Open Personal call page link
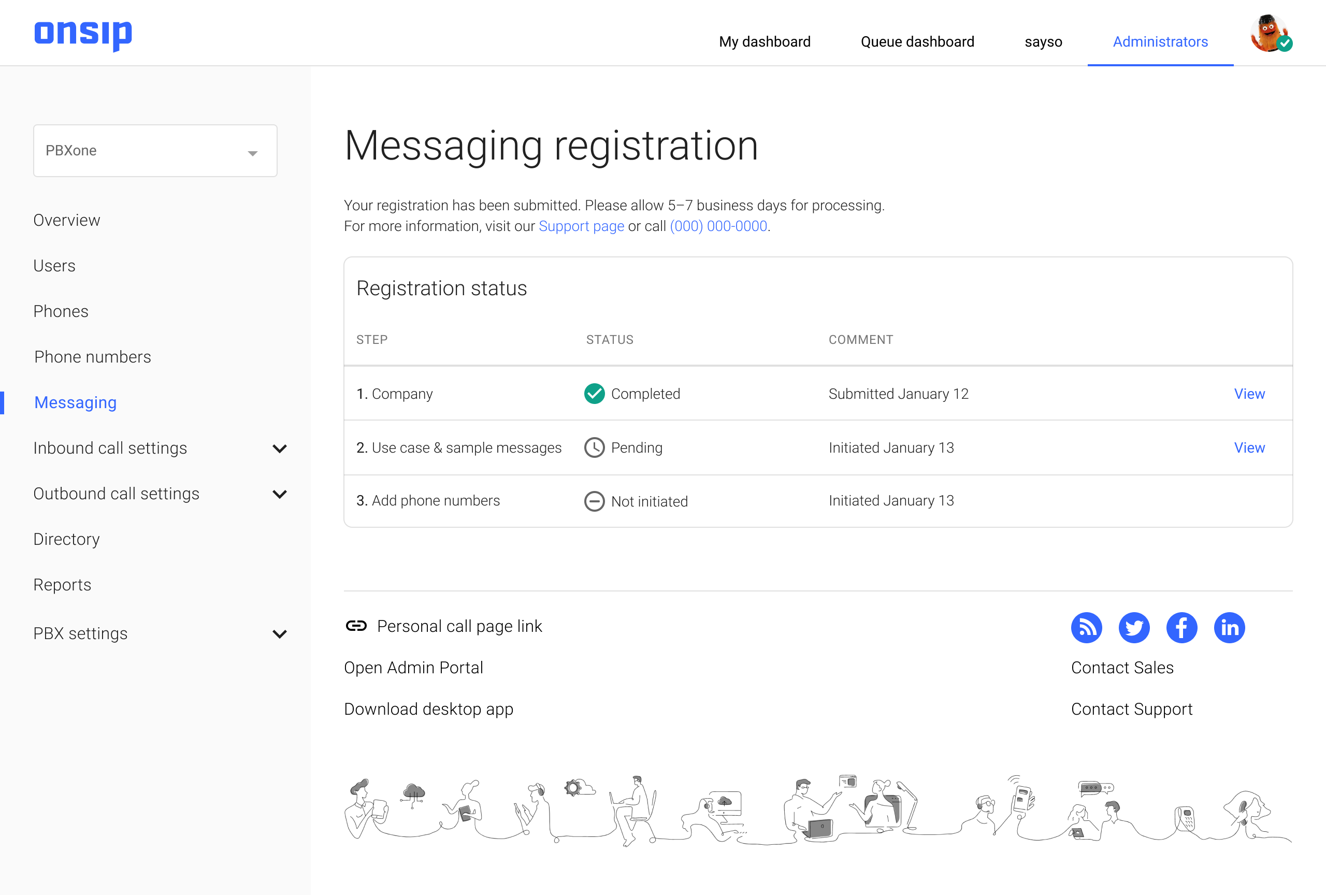 tap(459, 626)
